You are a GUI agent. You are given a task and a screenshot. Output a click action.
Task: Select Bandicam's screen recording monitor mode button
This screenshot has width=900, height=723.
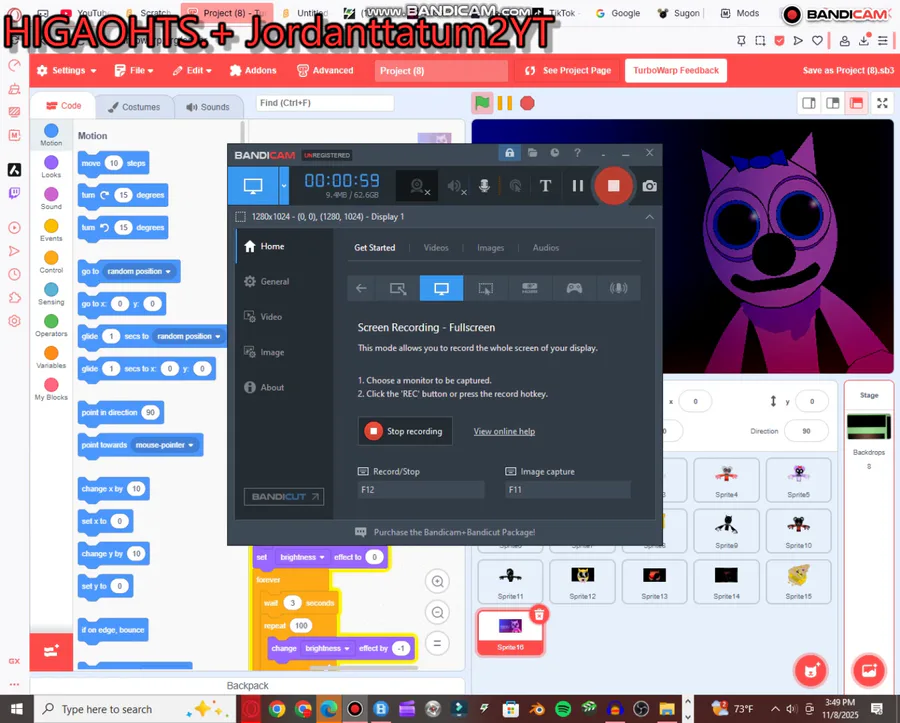coord(253,185)
